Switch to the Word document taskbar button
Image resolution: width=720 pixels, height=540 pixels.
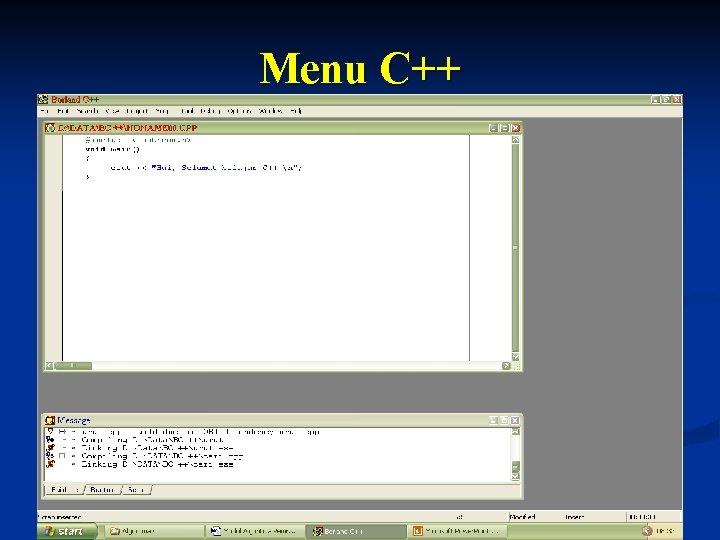255,531
